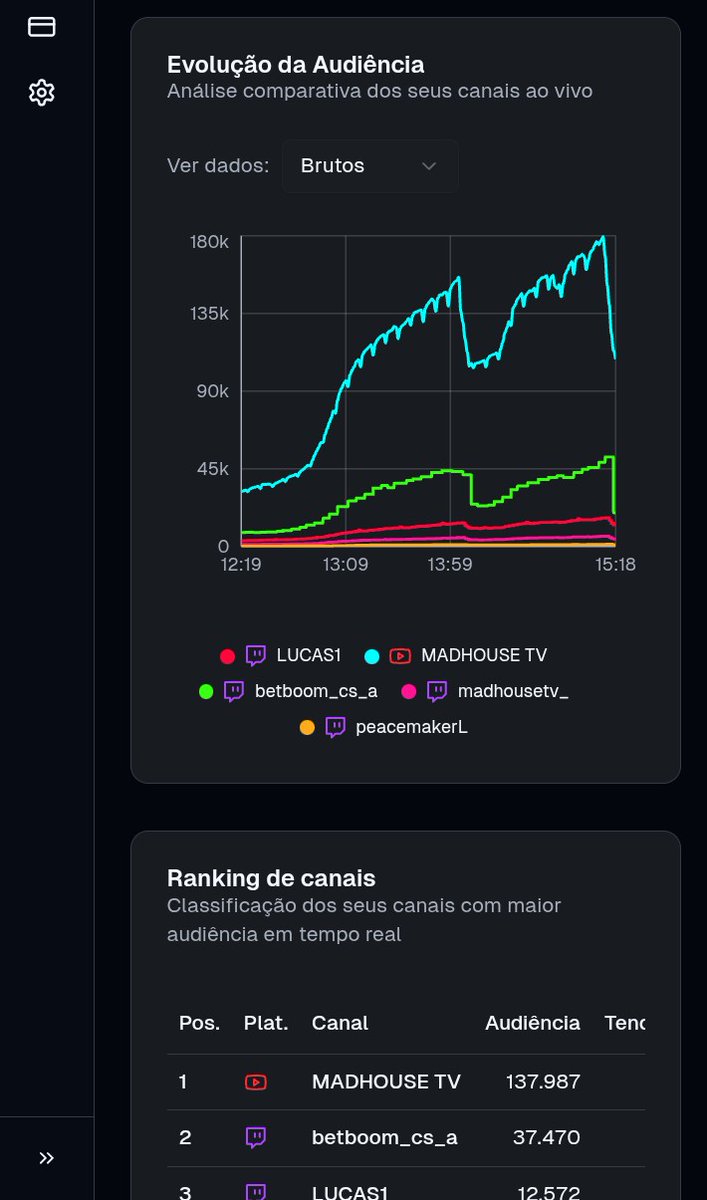This screenshot has height=1200, width=707.
Task: Click the YouTube icon beside MADHOUSE TV legend
Action: click(400, 656)
